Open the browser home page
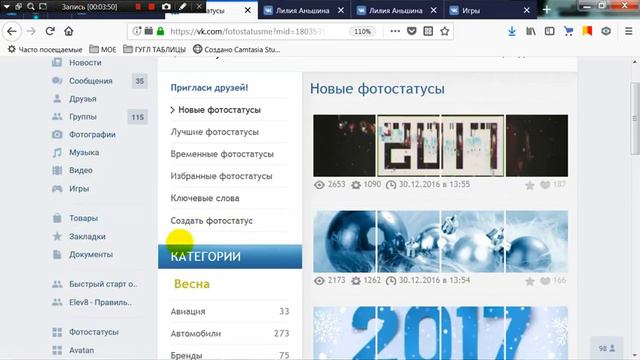Screen dimensions: 640x360 pyautogui.click(x=69, y=31)
